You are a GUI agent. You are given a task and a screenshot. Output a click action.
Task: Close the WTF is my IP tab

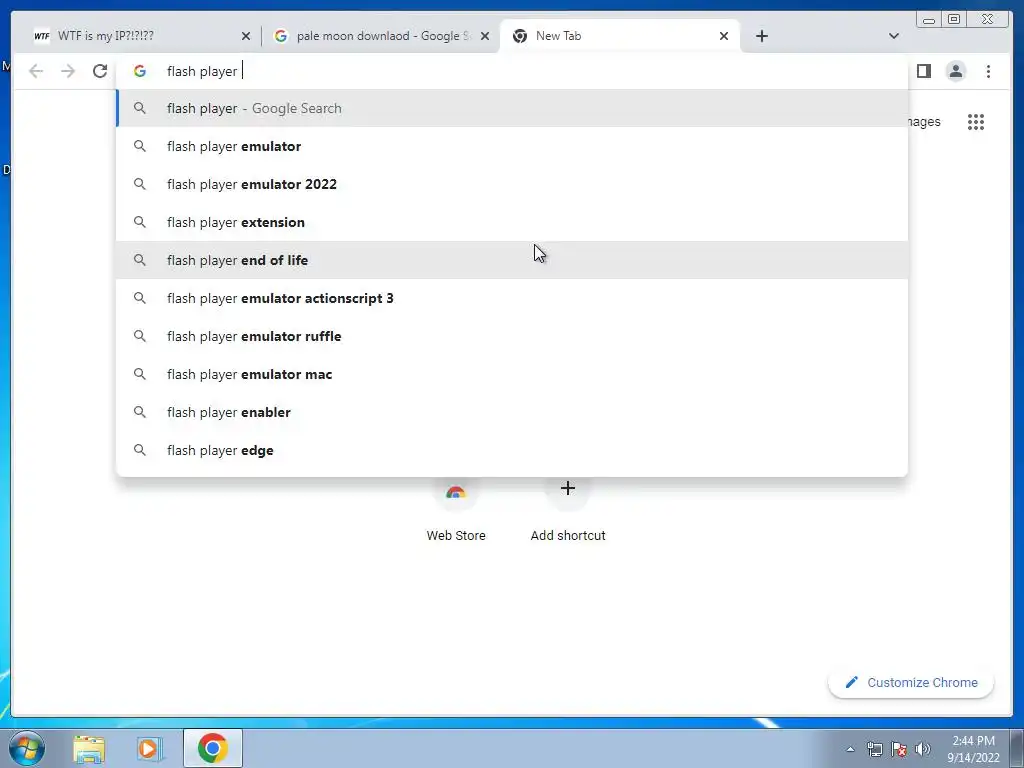point(246,37)
